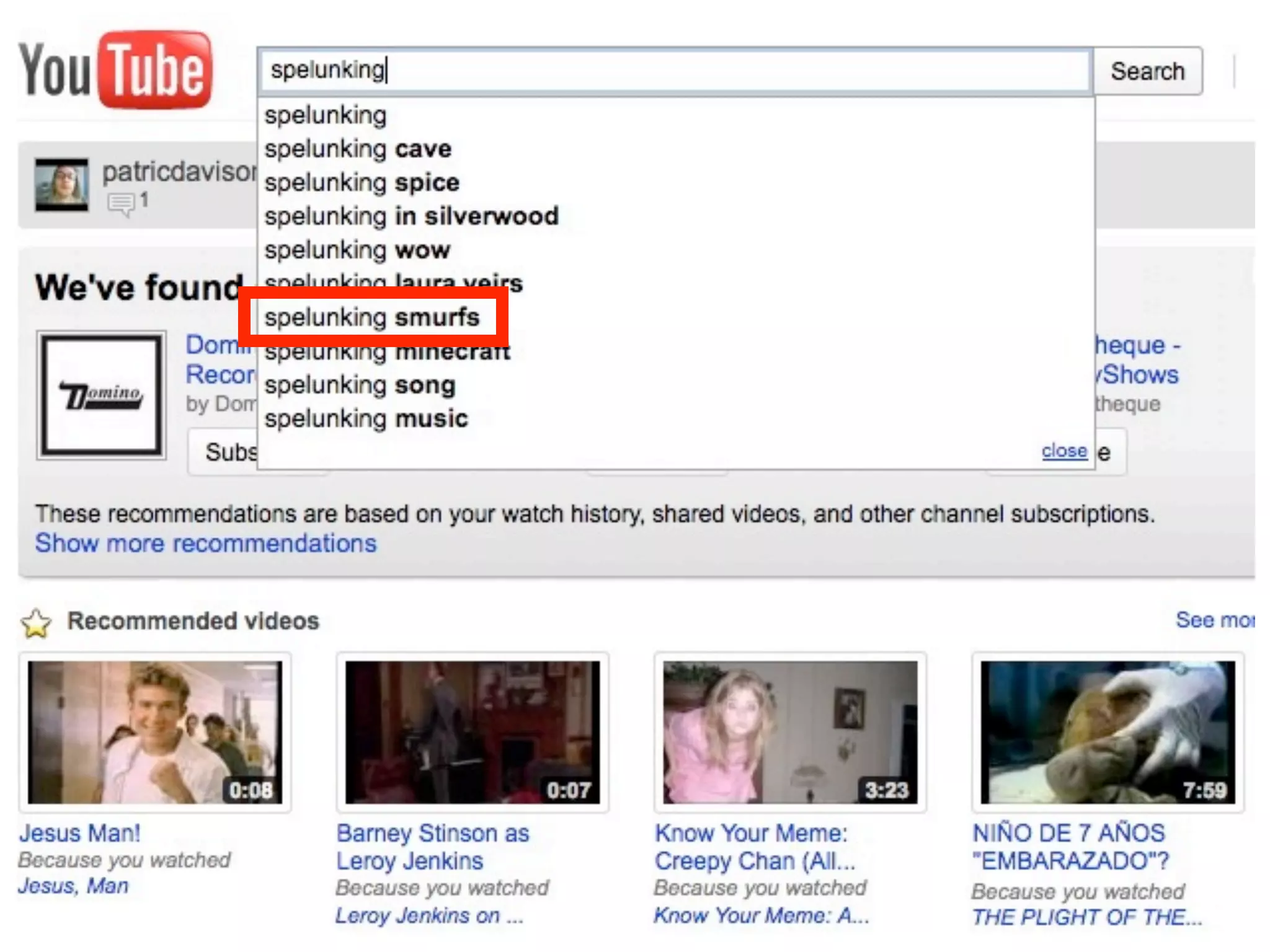Open the 'Jesus Man!' video thumbnail

(x=154, y=732)
